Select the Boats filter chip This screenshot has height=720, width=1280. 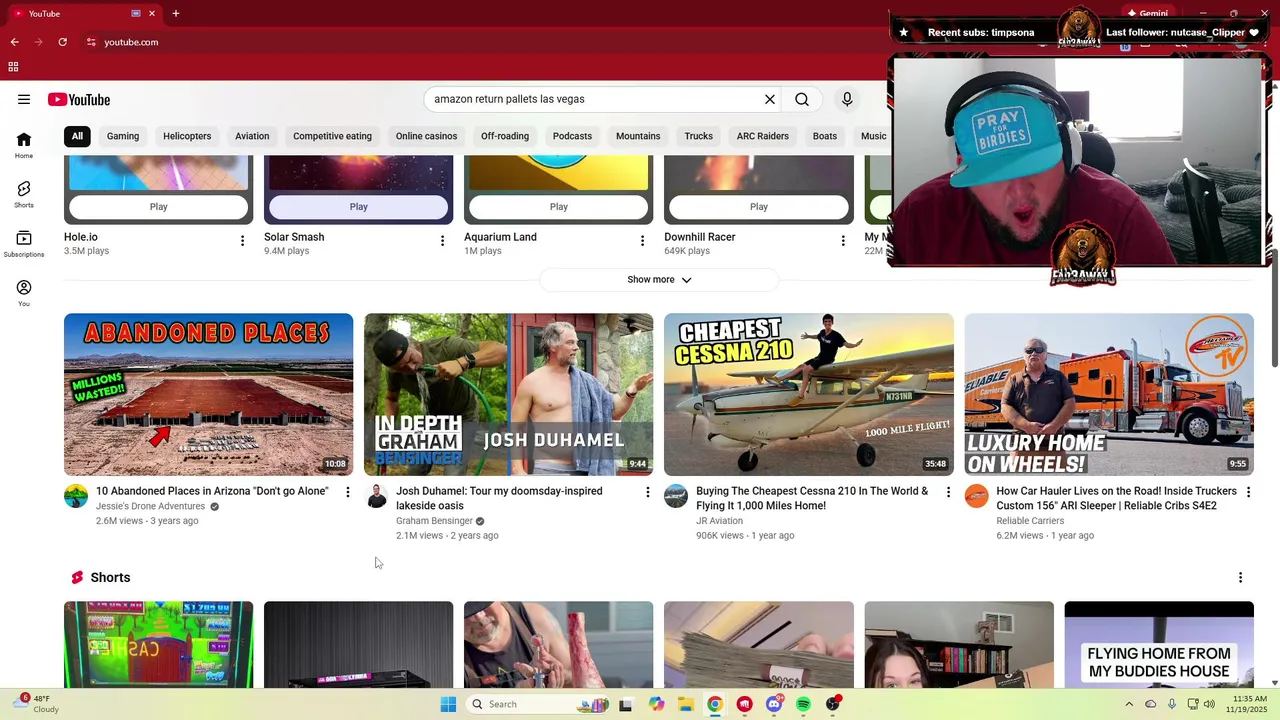coord(825,136)
